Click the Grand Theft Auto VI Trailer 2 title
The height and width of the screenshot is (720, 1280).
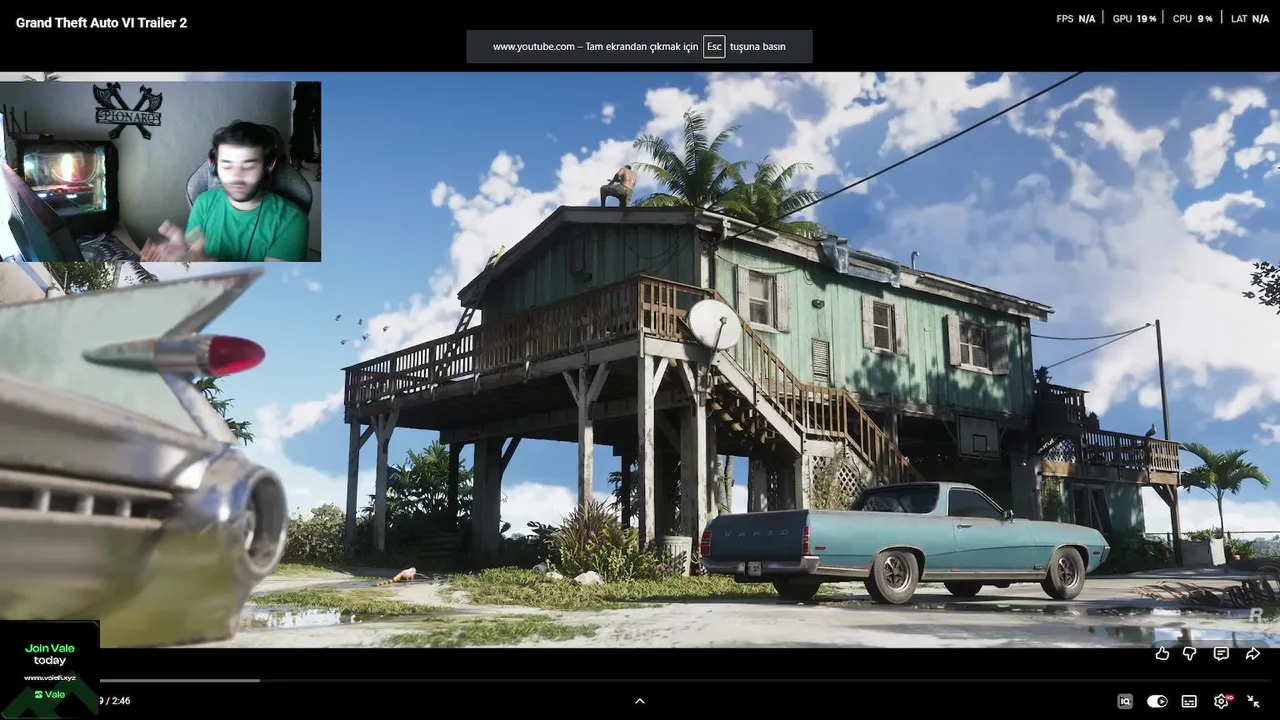(101, 22)
